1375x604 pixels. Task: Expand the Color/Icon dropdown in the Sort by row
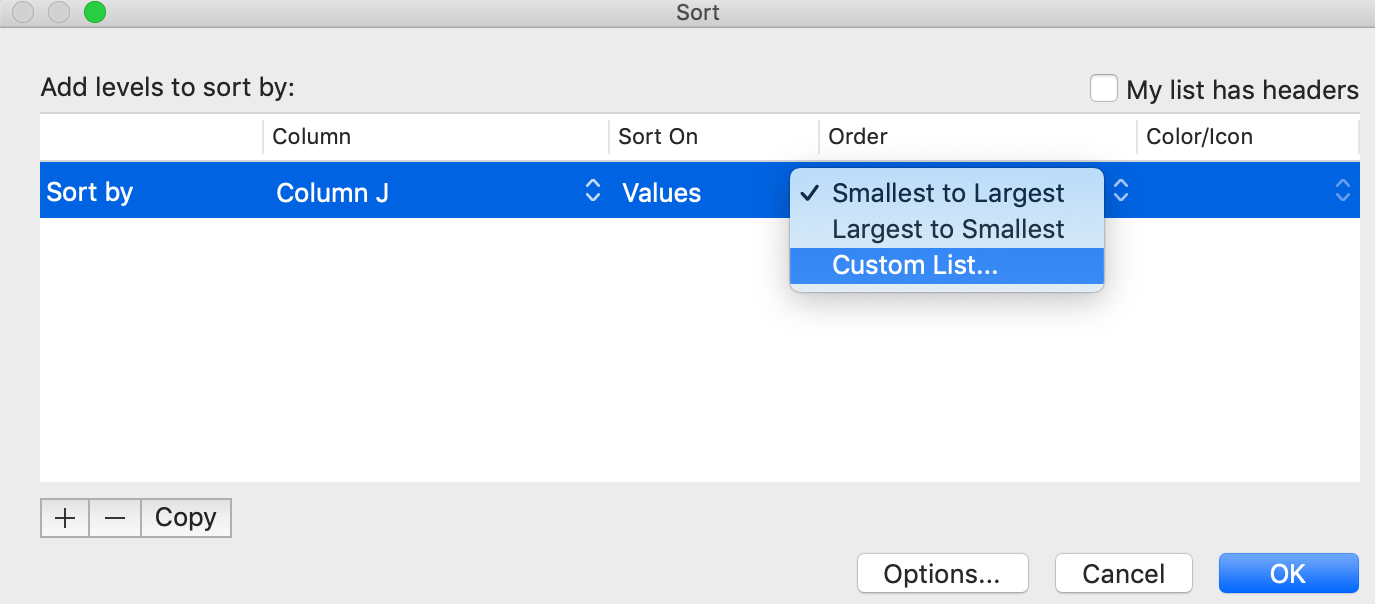click(x=1342, y=191)
